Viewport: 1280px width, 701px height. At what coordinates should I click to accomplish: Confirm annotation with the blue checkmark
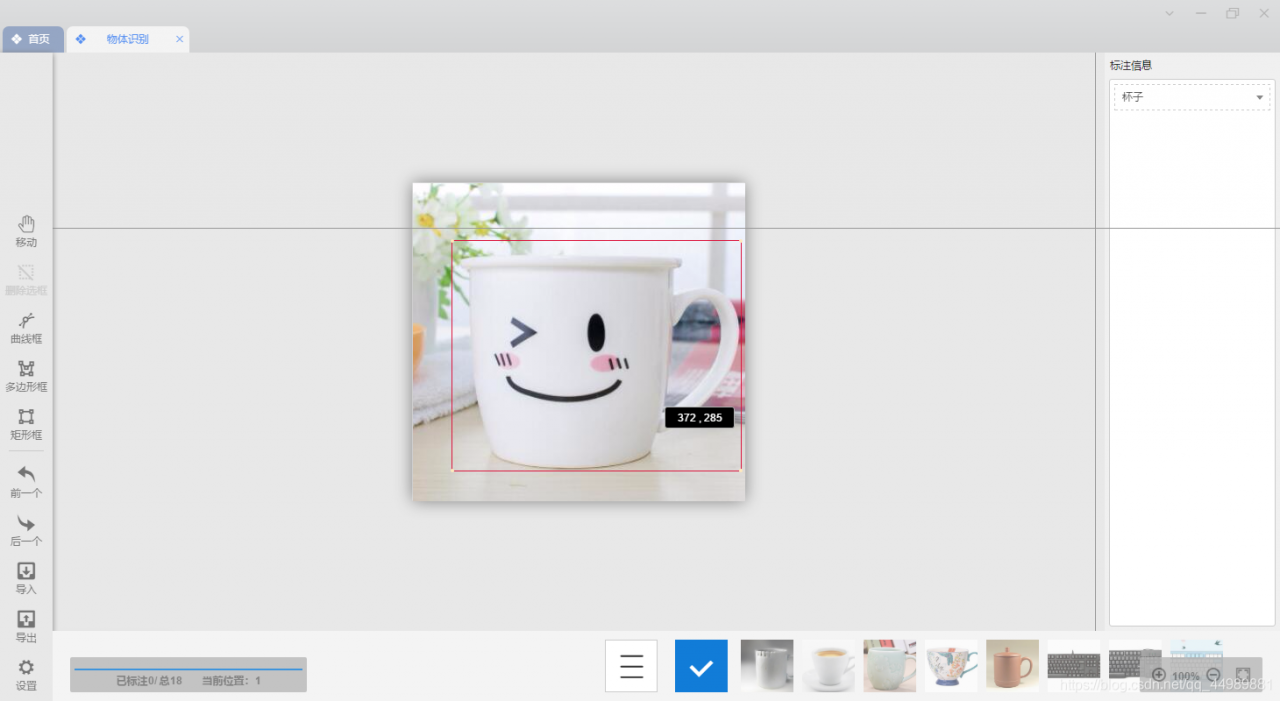[700, 665]
